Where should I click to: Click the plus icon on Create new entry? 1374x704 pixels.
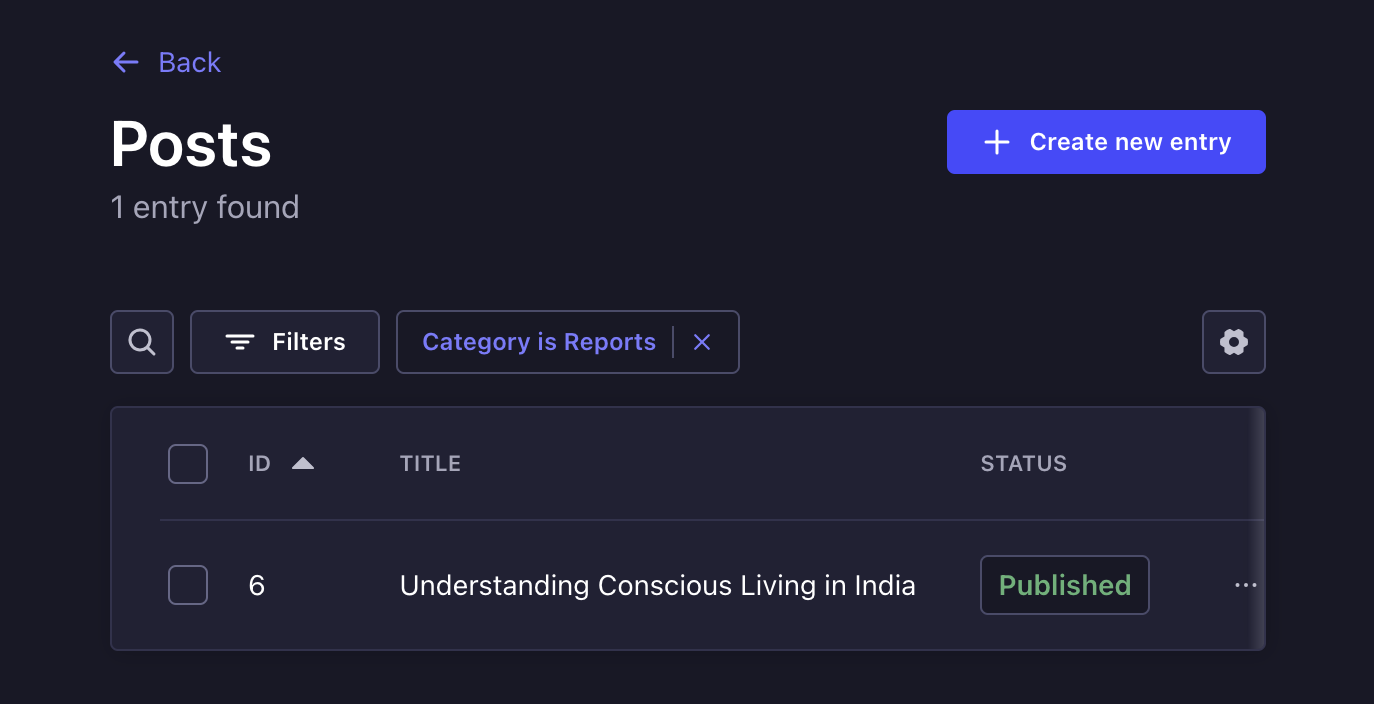coord(996,142)
